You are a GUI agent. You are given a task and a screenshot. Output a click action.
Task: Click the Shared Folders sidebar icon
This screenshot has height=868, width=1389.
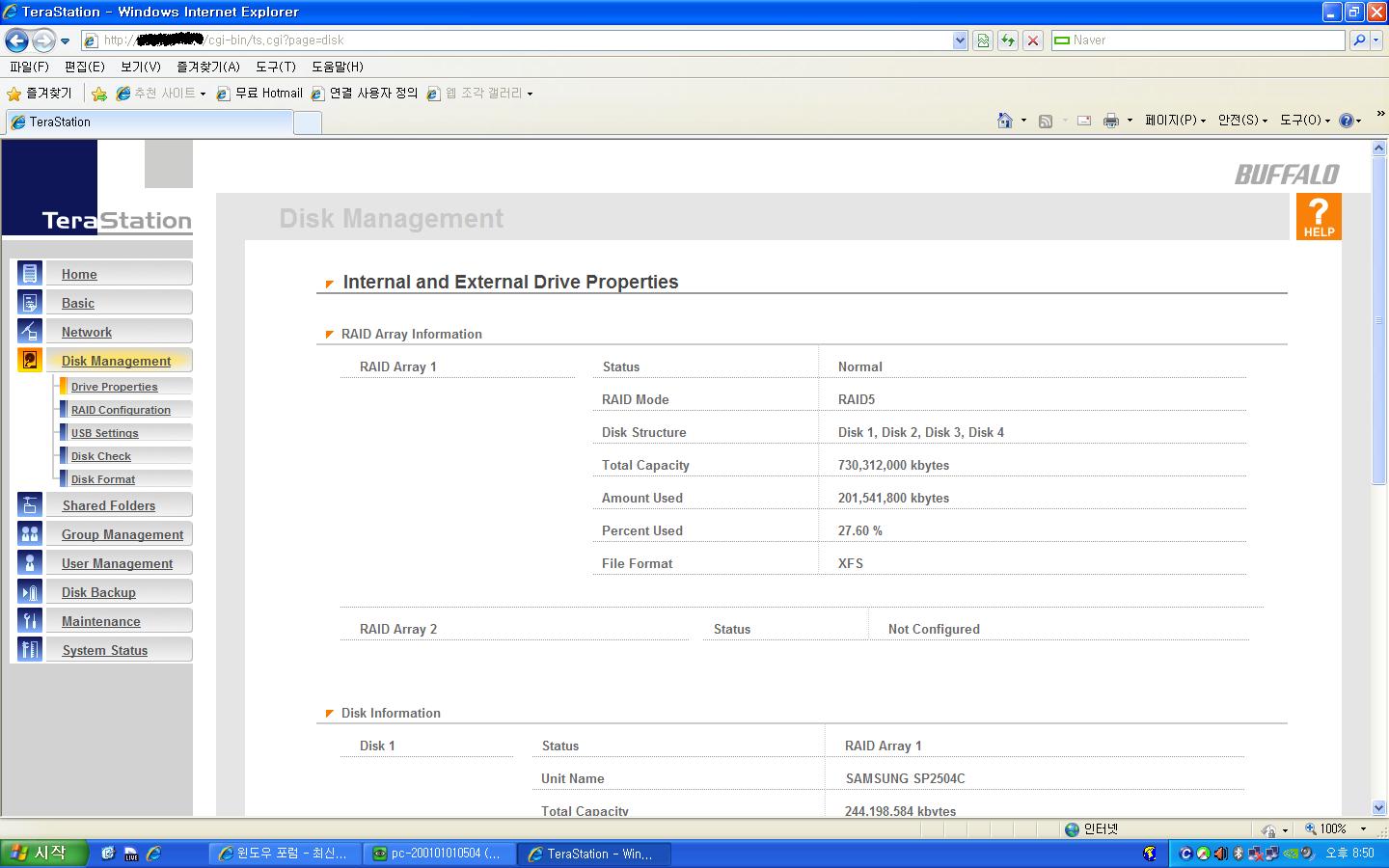click(30, 504)
